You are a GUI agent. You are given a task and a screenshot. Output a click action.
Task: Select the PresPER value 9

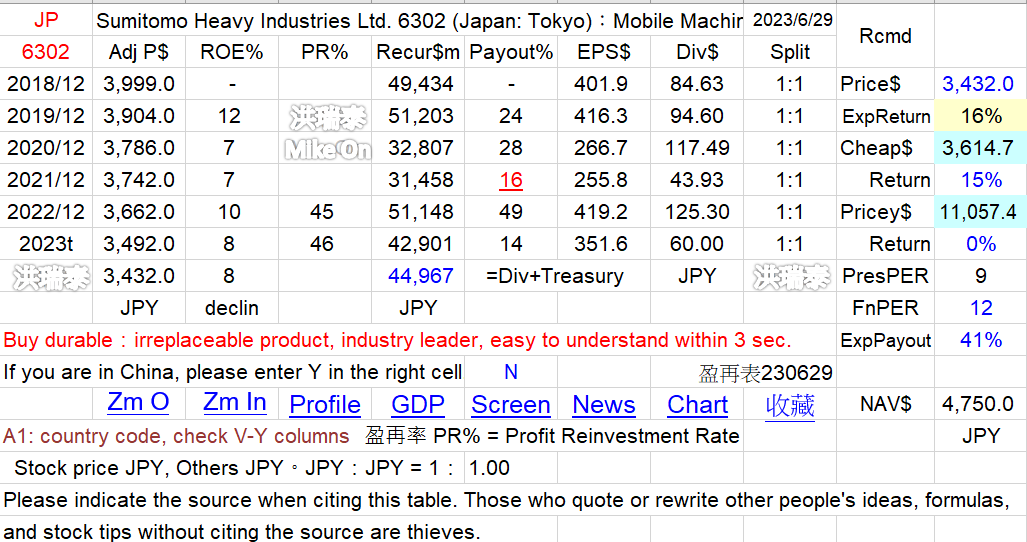click(980, 276)
